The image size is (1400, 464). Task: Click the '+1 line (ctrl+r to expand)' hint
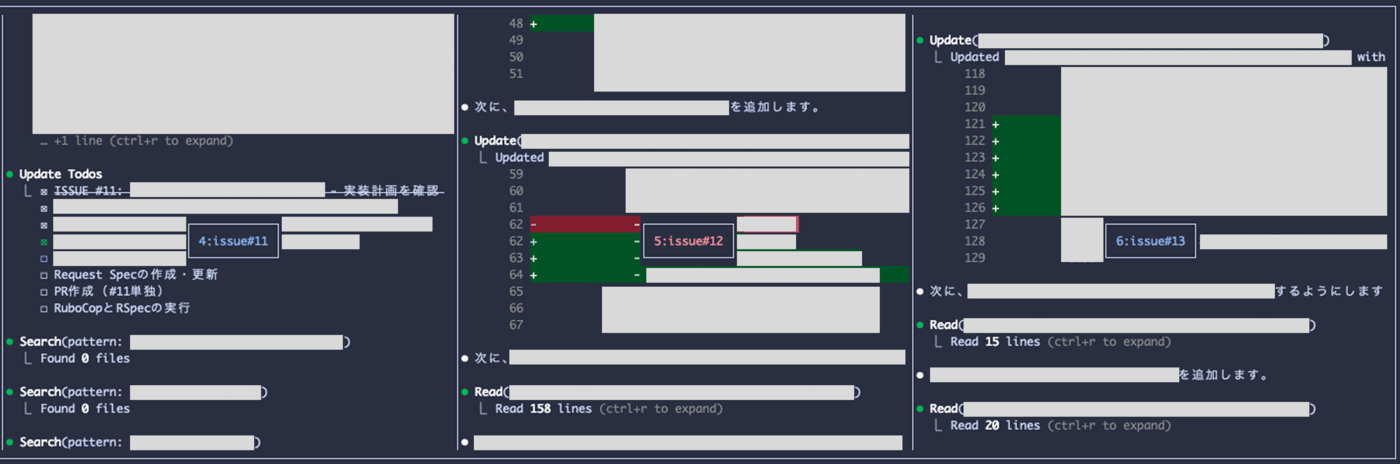(x=136, y=141)
